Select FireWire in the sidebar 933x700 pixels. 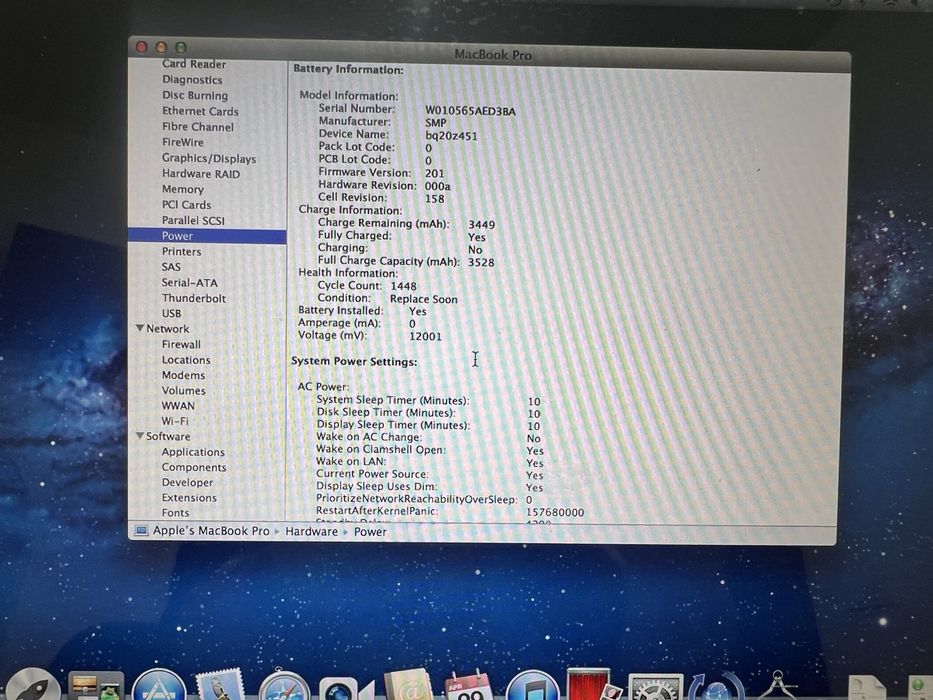coord(183,142)
